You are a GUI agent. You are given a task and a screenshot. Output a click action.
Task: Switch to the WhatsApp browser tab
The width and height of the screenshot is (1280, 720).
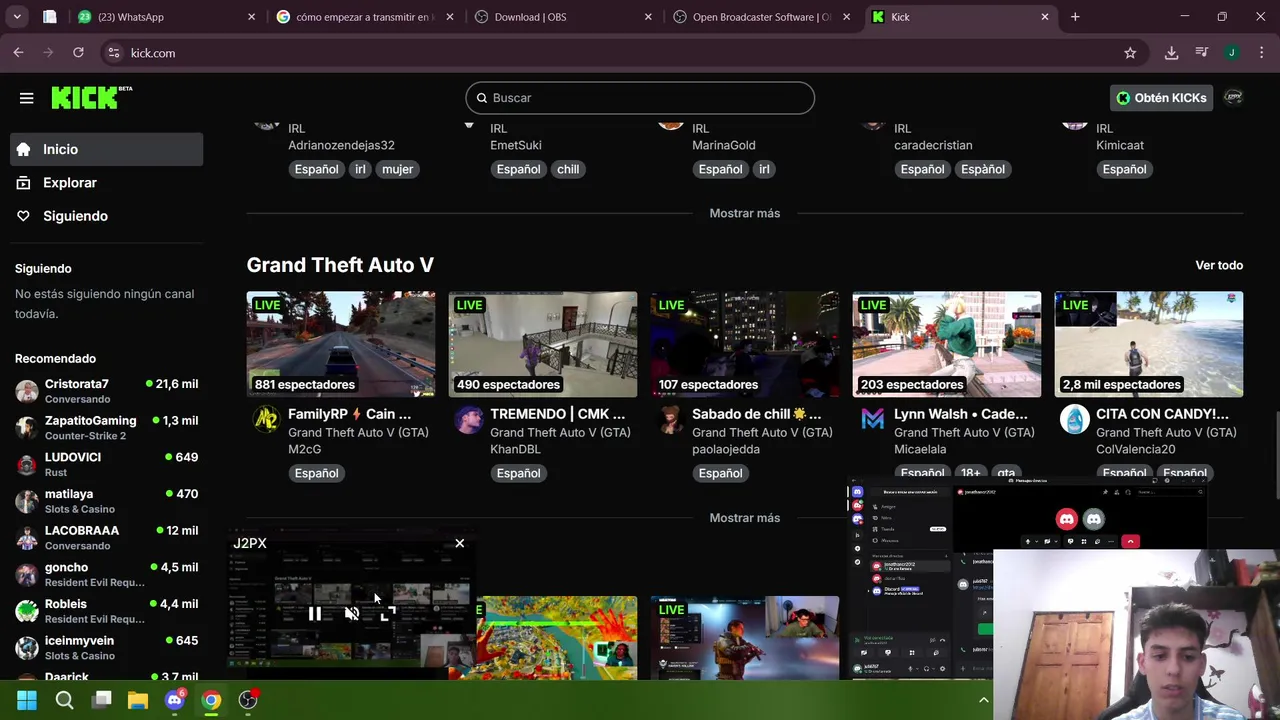coord(165,17)
